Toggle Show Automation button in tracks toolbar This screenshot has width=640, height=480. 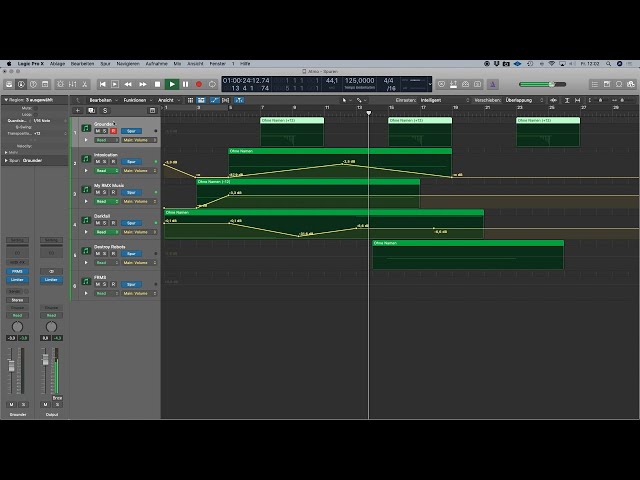click(214, 100)
